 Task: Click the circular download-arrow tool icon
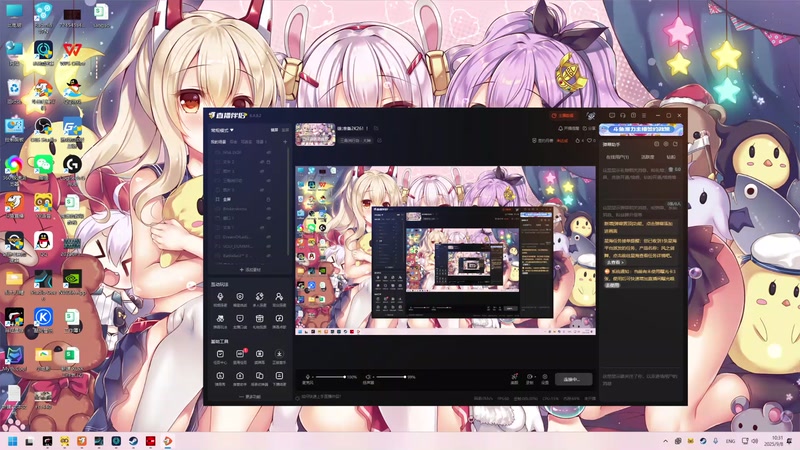(279, 354)
